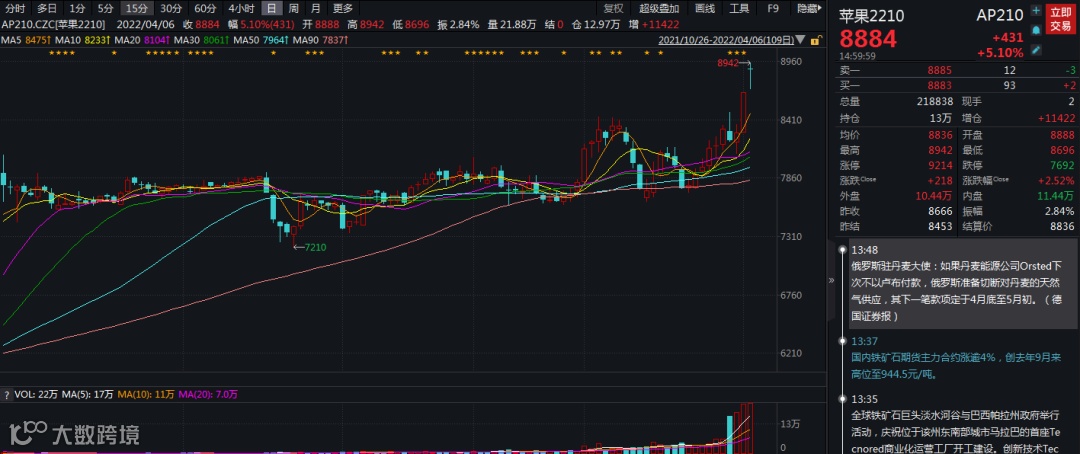Click the VOL: 22万 volume label

pyautogui.click(x=36, y=395)
